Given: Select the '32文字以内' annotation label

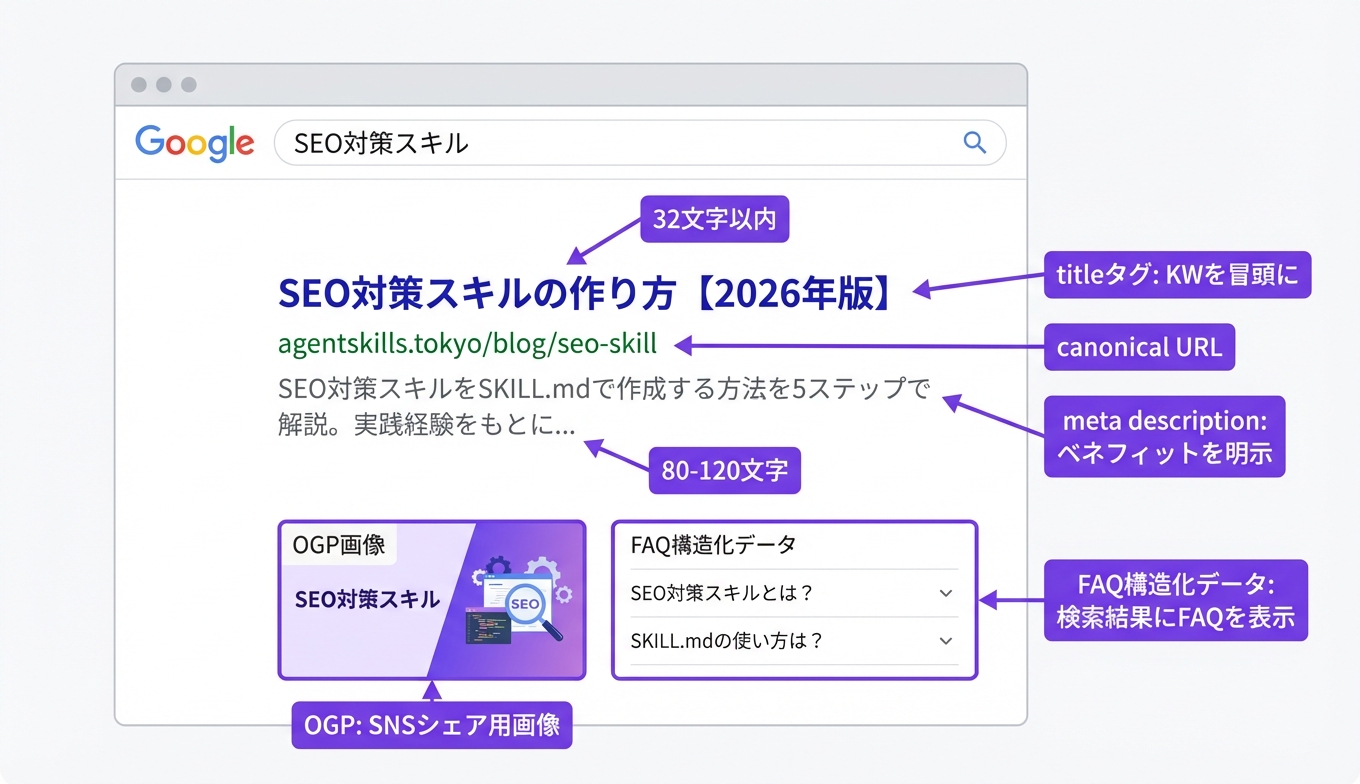Looking at the screenshot, I should click(x=714, y=219).
